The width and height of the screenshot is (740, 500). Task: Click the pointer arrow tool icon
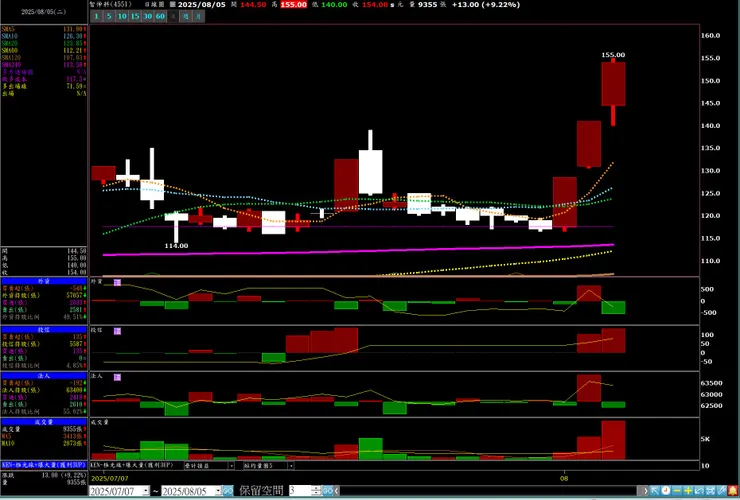(x=655, y=491)
